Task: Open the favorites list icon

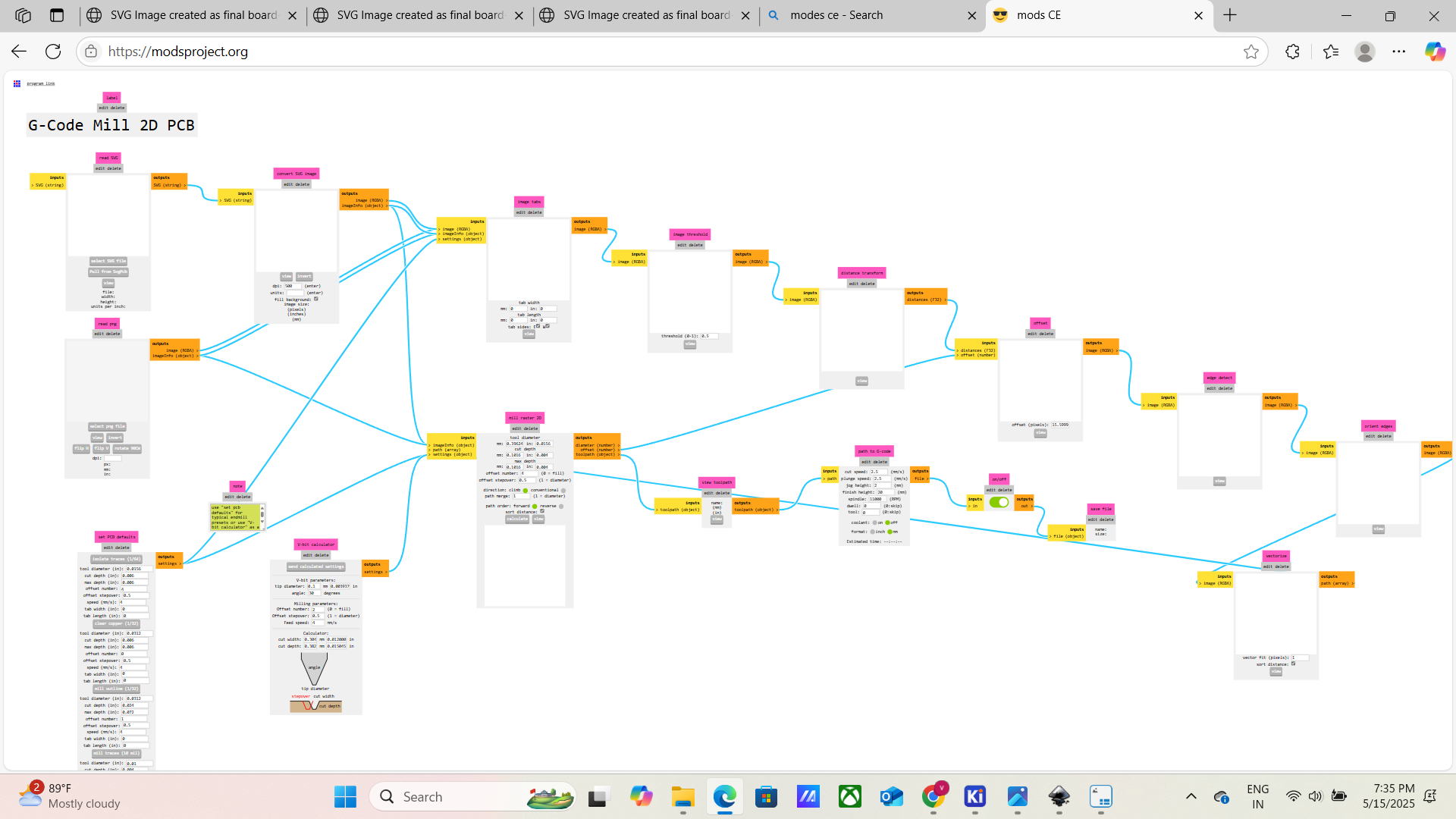Action: click(x=1331, y=52)
